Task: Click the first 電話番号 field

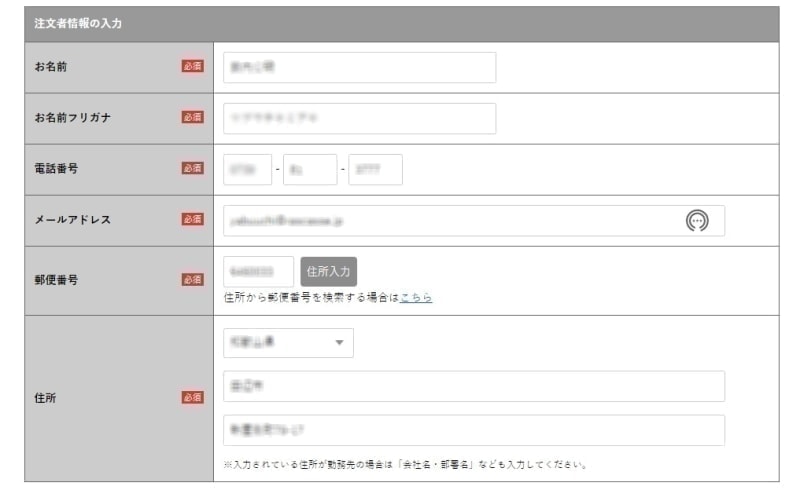Action: (x=248, y=170)
